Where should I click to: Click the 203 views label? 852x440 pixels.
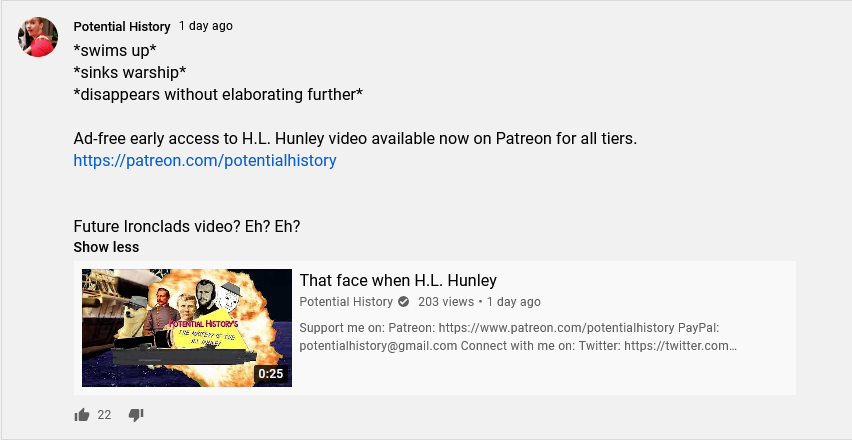446,301
